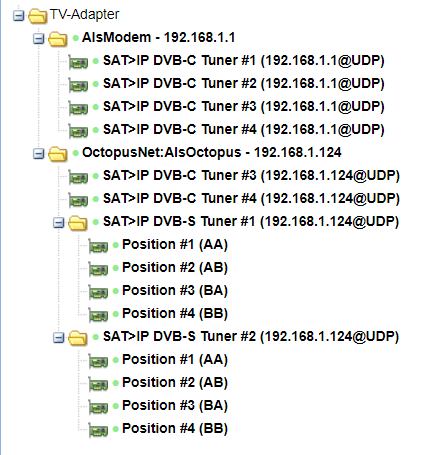Screen dimensions: 439x455
Task: Select SAT>IP DVB-S Tuner #2 (192.168.1.124@UDP)
Action: point(251,337)
